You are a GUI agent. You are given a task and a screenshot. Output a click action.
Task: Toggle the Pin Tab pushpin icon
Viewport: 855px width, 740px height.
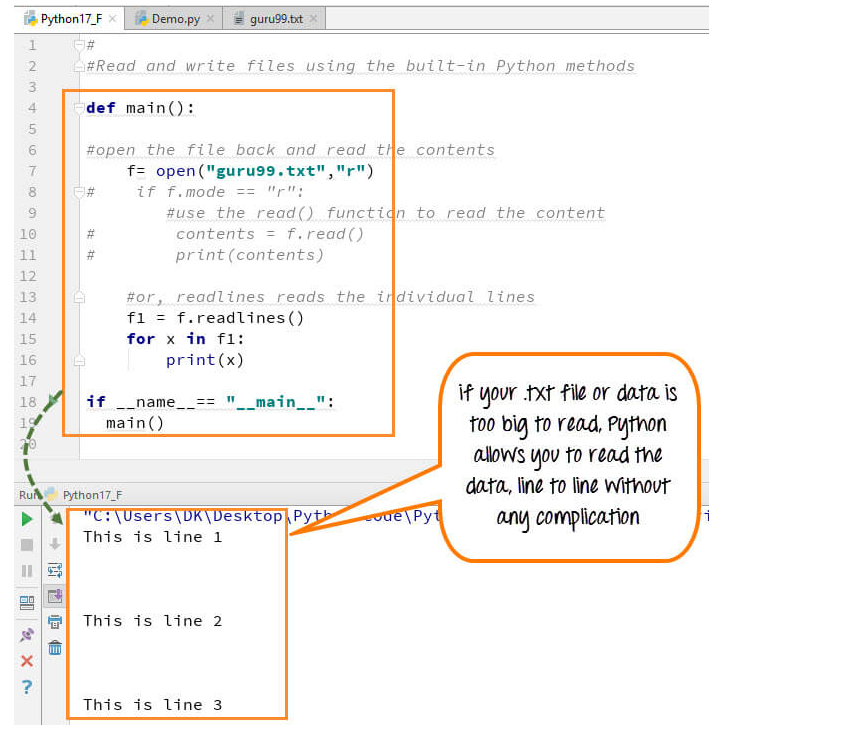pos(27,634)
